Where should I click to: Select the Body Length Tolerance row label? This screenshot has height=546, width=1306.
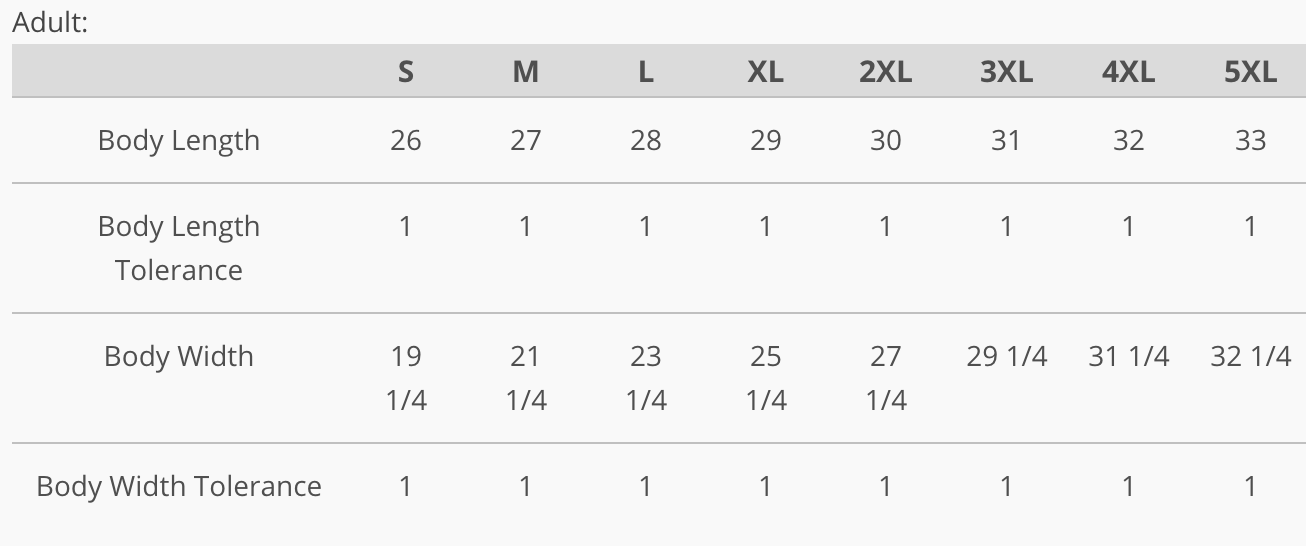tap(179, 248)
